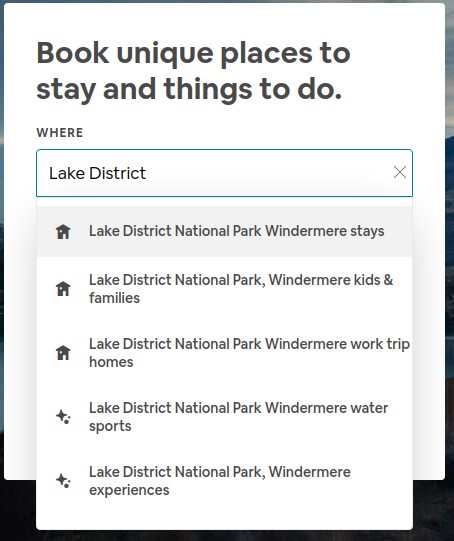Pick the Windermere work trip homes suggestion
Image resolution: width=454 pixels, height=541 pixels.
tap(224, 353)
